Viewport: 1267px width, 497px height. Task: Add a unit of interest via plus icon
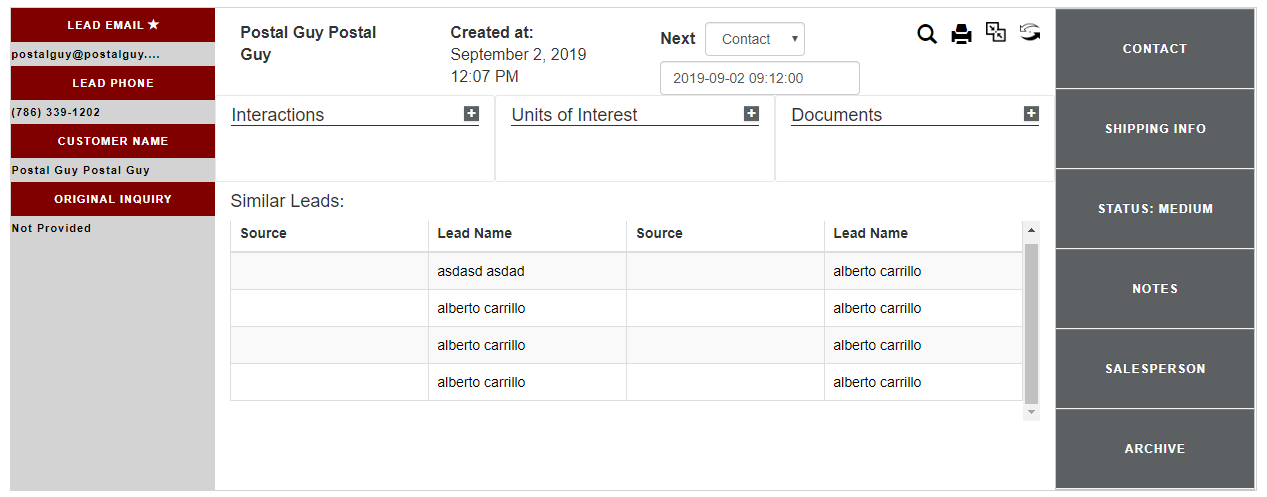click(751, 114)
